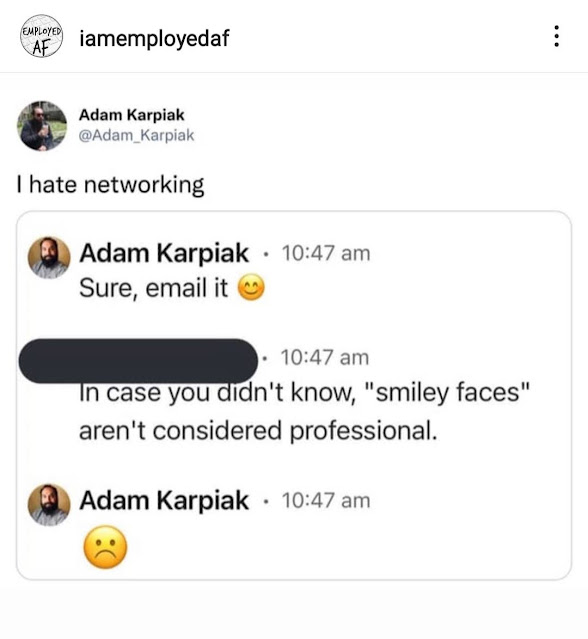This screenshot has width=588, height=639.
Task: Click the frowning face emoji
Action: click(105, 547)
